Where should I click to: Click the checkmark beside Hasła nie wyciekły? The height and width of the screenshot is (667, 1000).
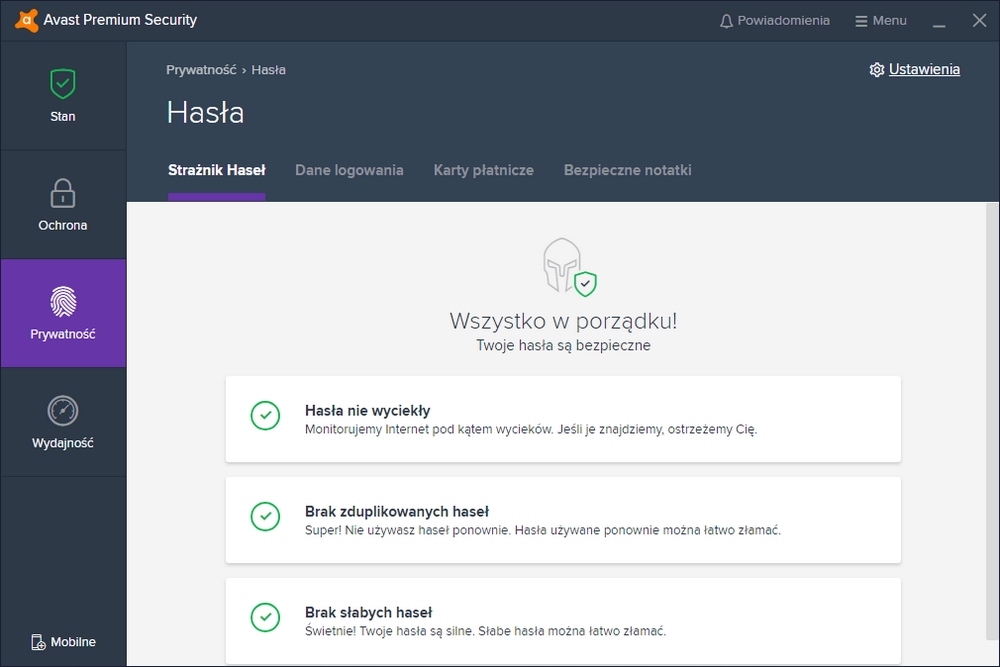pyautogui.click(x=265, y=416)
